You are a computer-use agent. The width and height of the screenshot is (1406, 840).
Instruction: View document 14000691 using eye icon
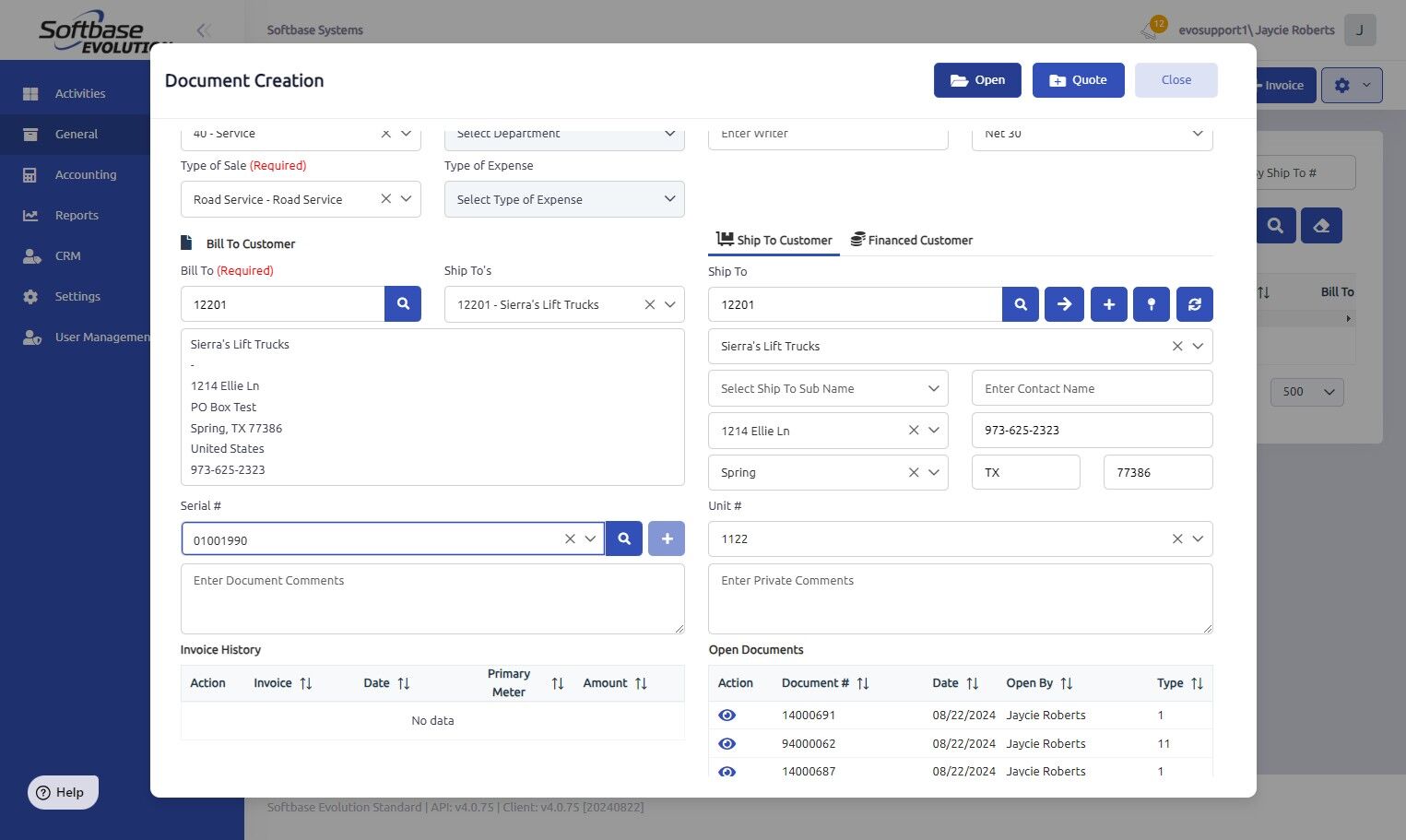[x=727, y=716]
